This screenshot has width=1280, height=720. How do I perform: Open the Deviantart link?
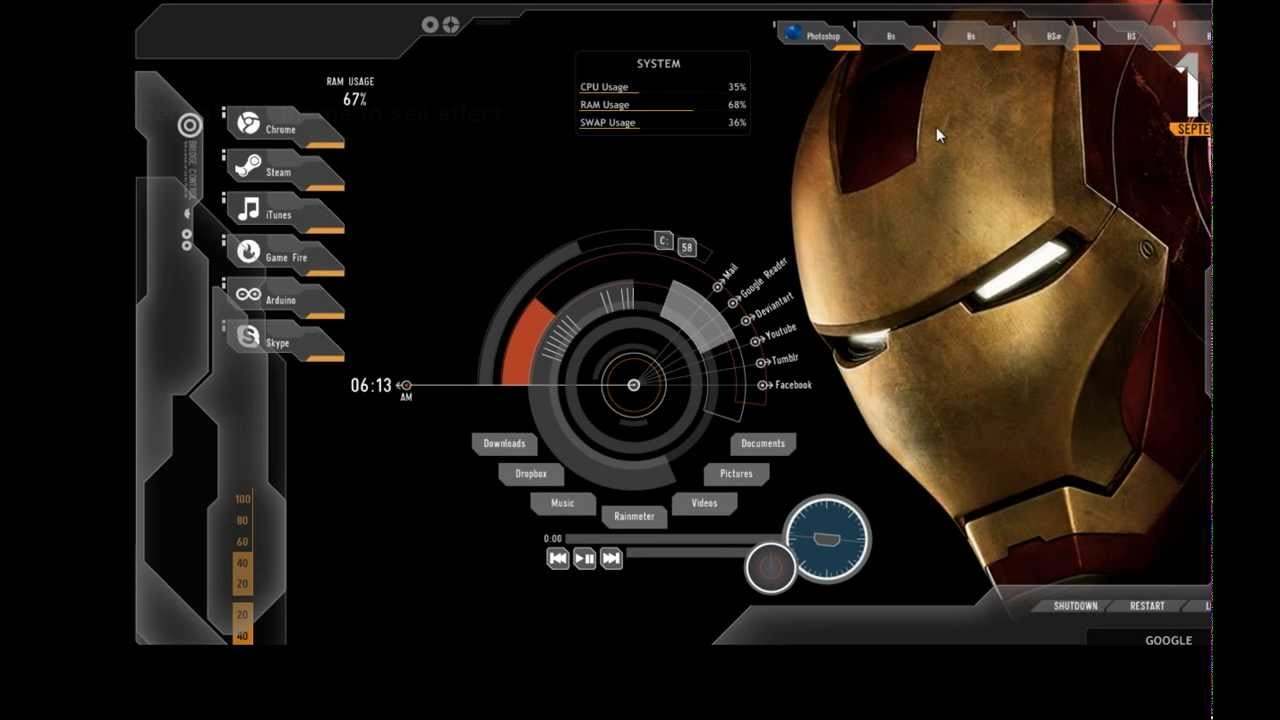click(768, 307)
